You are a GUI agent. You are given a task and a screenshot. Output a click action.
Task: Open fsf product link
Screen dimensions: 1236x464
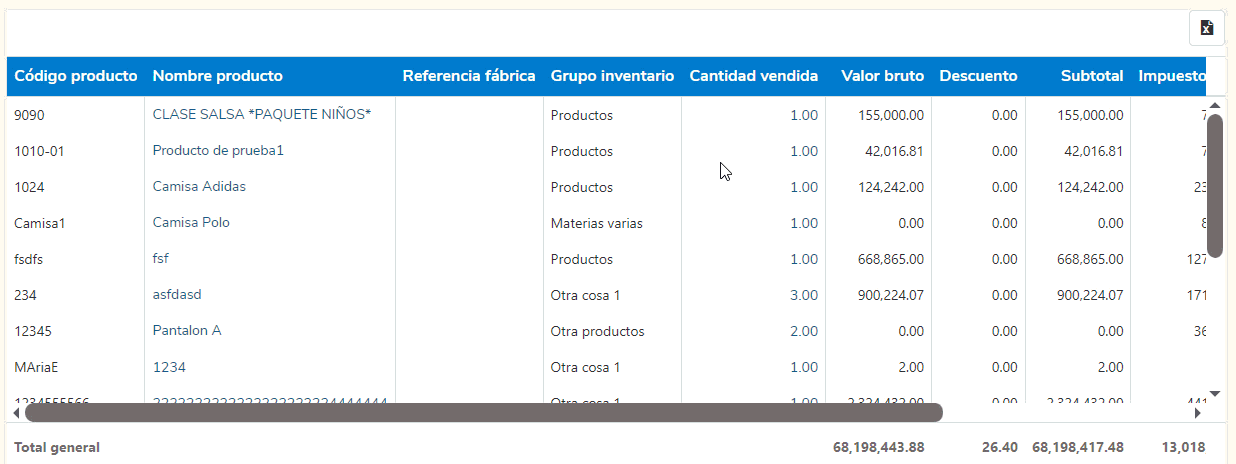tap(161, 258)
